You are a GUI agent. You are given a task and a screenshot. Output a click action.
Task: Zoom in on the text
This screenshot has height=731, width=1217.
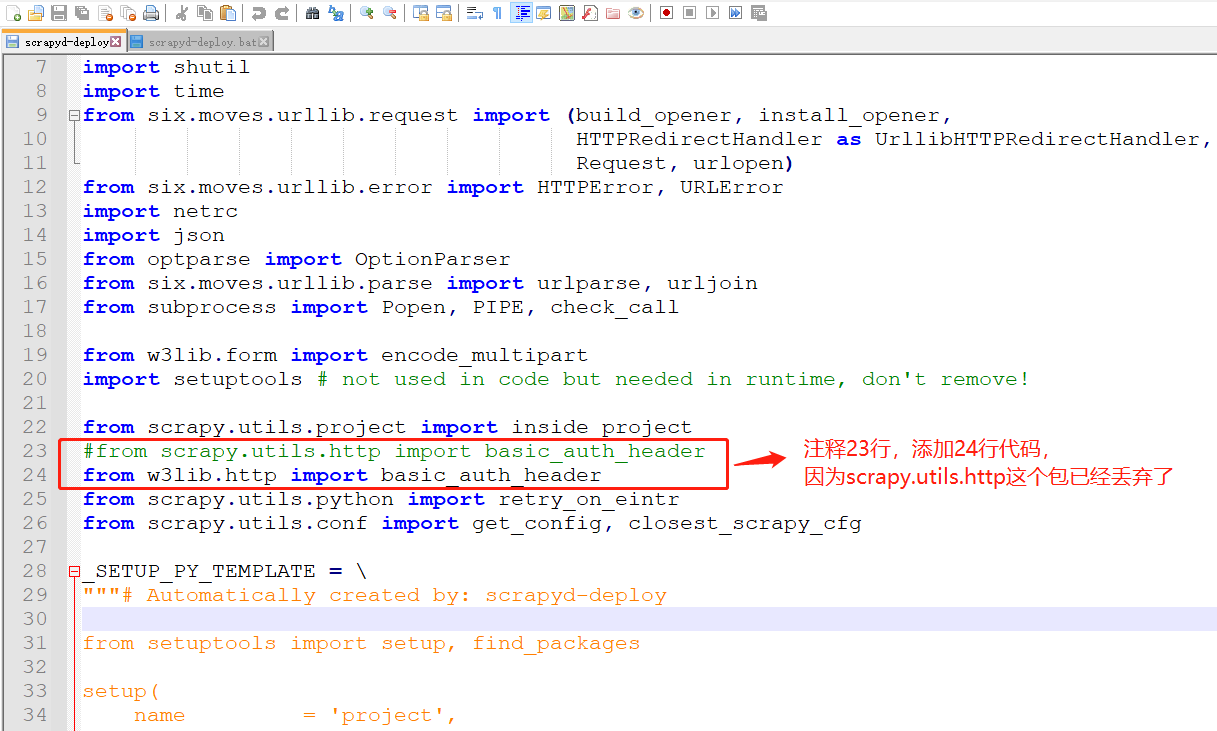point(368,14)
